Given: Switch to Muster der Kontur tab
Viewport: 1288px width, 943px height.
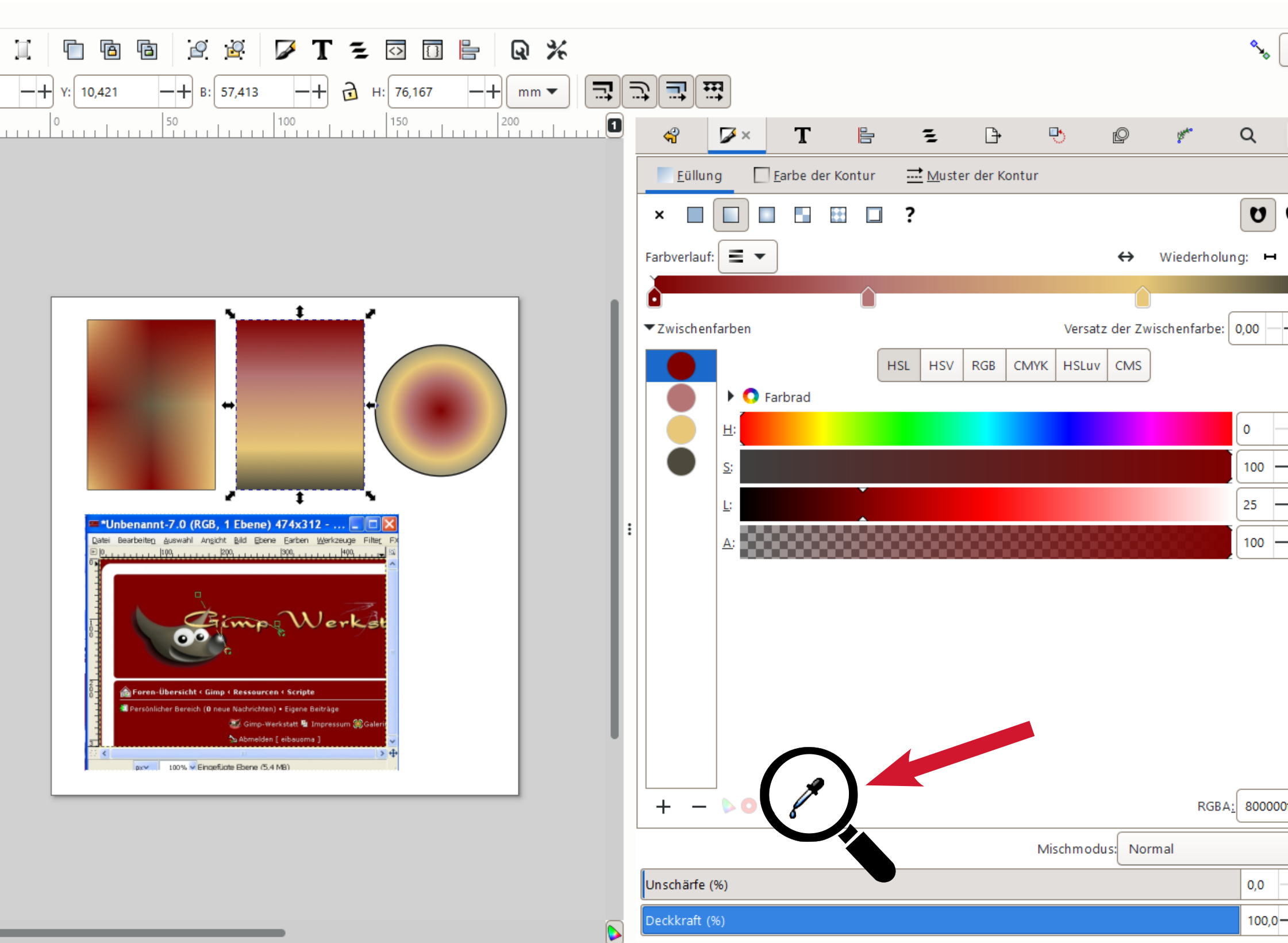Looking at the screenshot, I should point(972,175).
